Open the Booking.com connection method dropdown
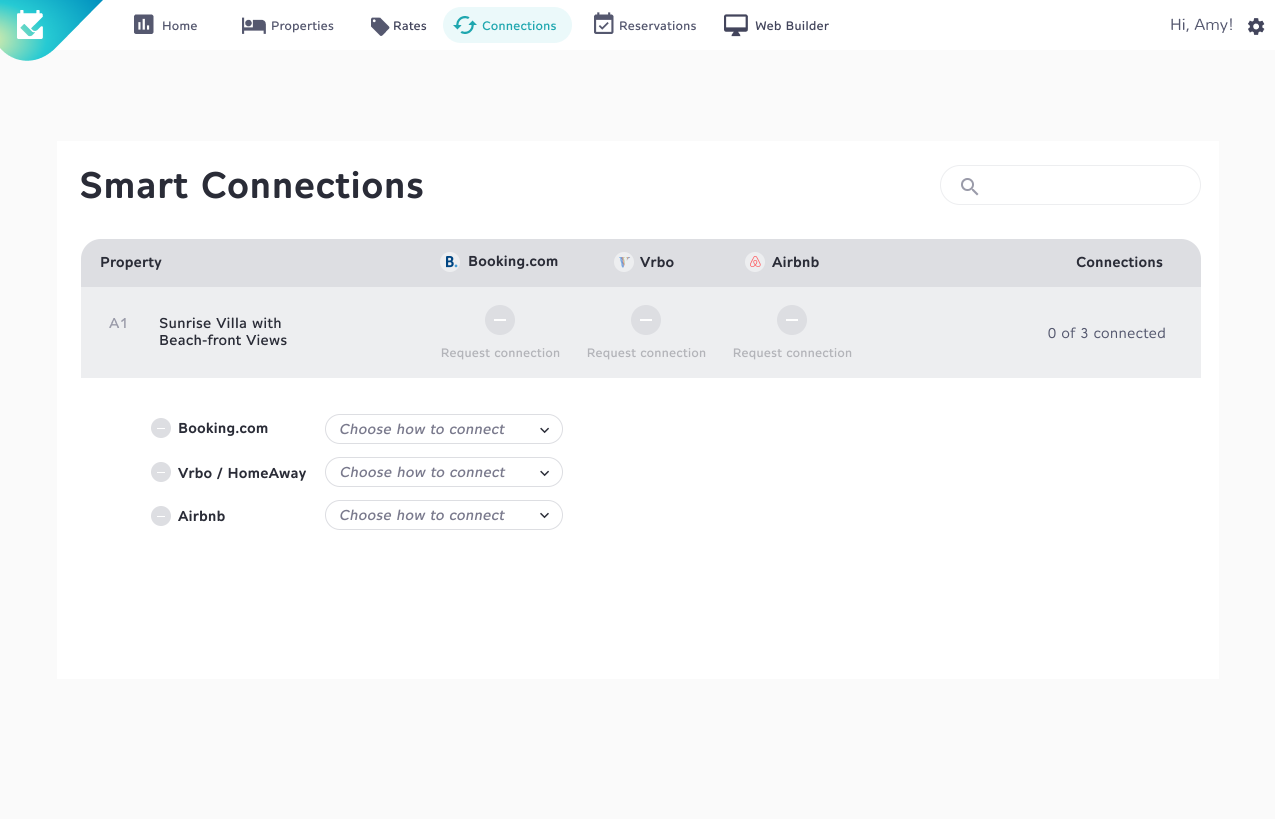 click(444, 429)
